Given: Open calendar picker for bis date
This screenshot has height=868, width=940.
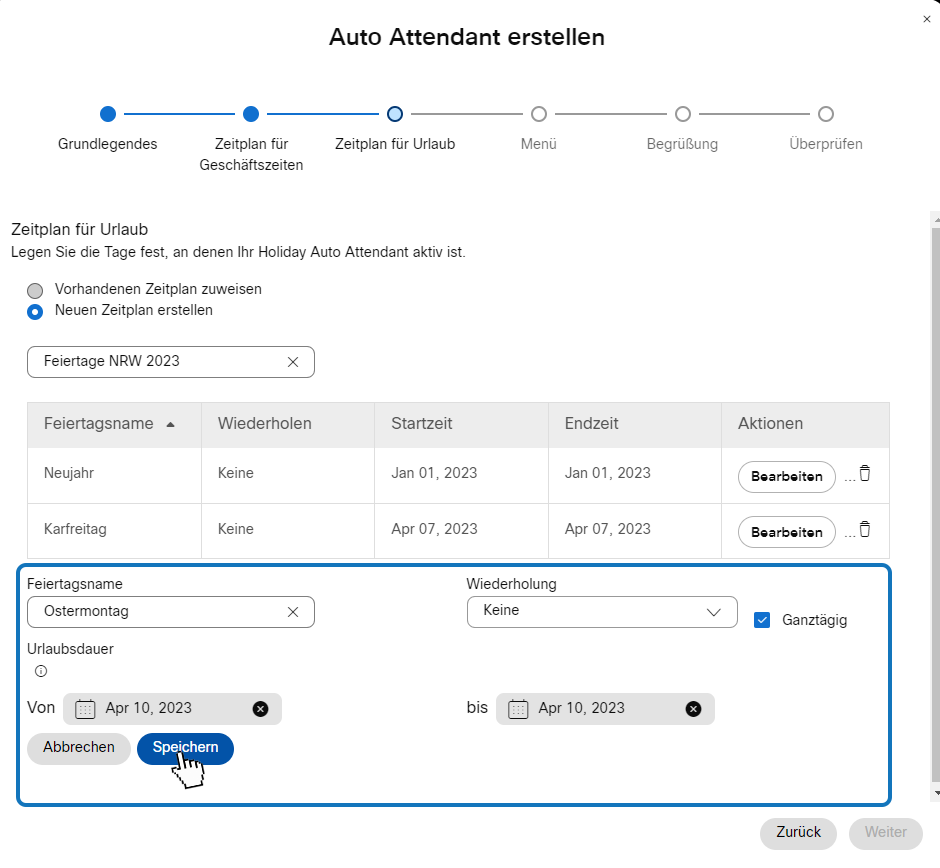Looking at the screenshot, I should [x=518, y=709].
